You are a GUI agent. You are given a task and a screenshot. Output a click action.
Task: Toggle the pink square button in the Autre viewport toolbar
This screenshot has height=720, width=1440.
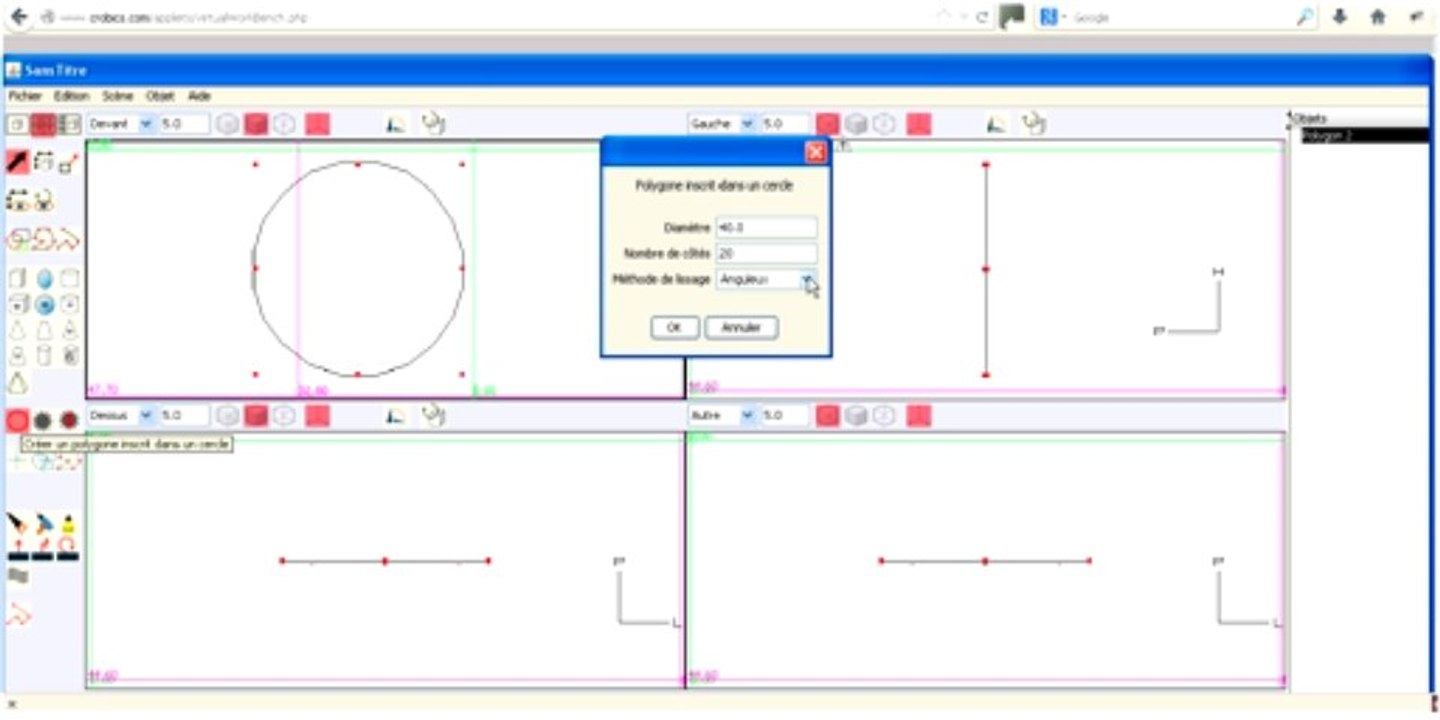coord(917,415)
